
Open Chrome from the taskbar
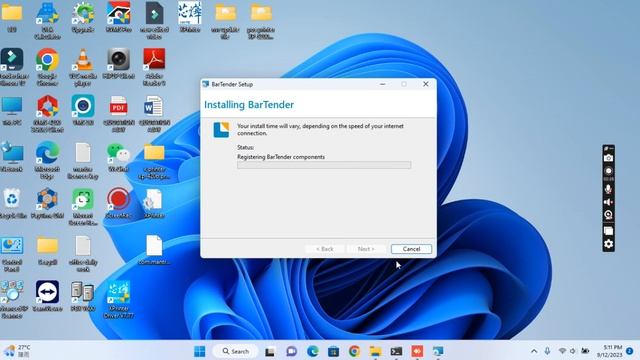tap(354, 351)
